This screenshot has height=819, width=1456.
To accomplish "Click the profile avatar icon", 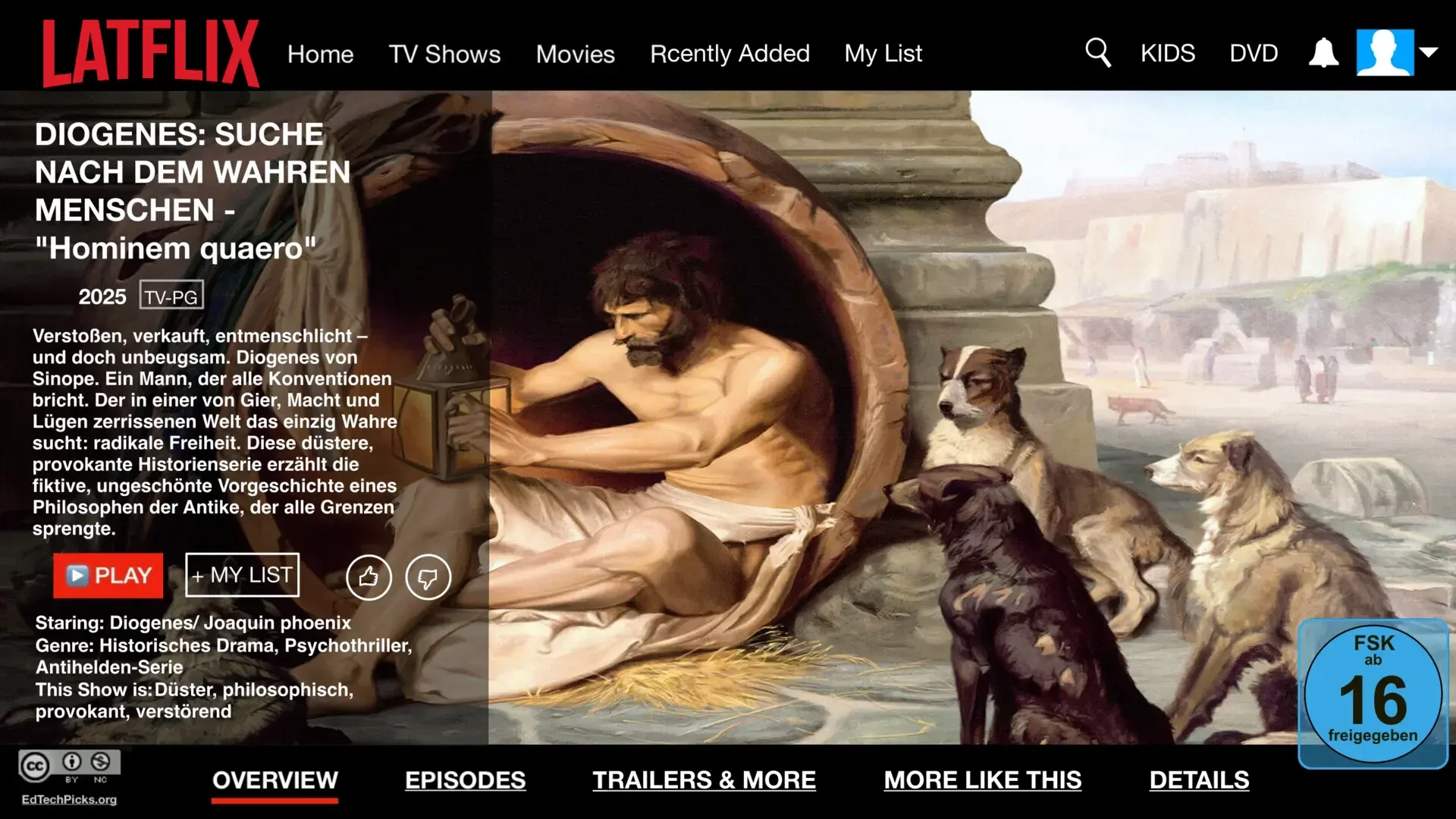I will (x=1385, y=52).
